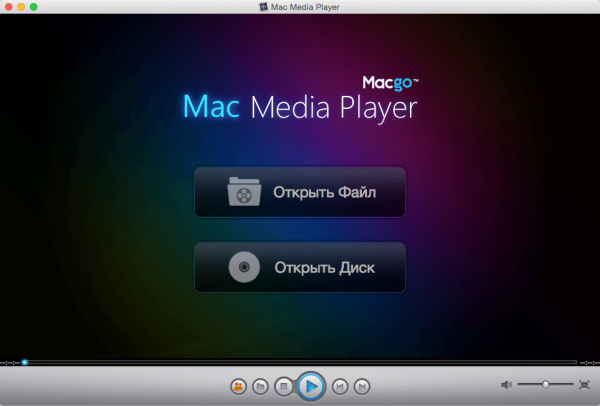This screenshot has width=600, height=406.
Task: Minimize the window with the yellow button
Action: coord(21,7)
